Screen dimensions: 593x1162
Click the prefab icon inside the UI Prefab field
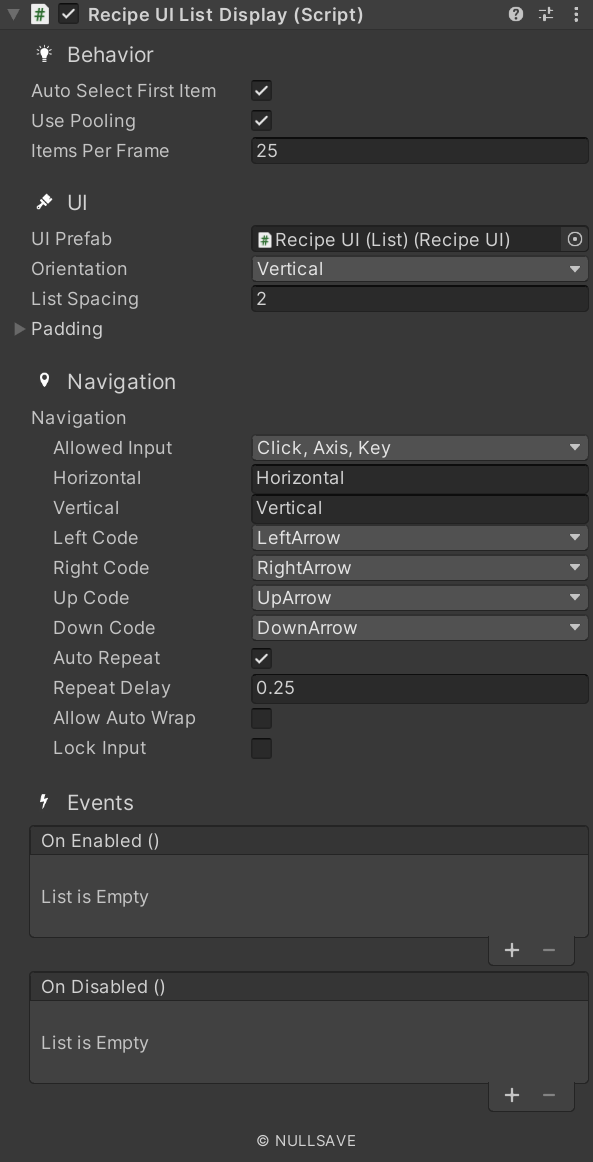[x=263, y=239]
